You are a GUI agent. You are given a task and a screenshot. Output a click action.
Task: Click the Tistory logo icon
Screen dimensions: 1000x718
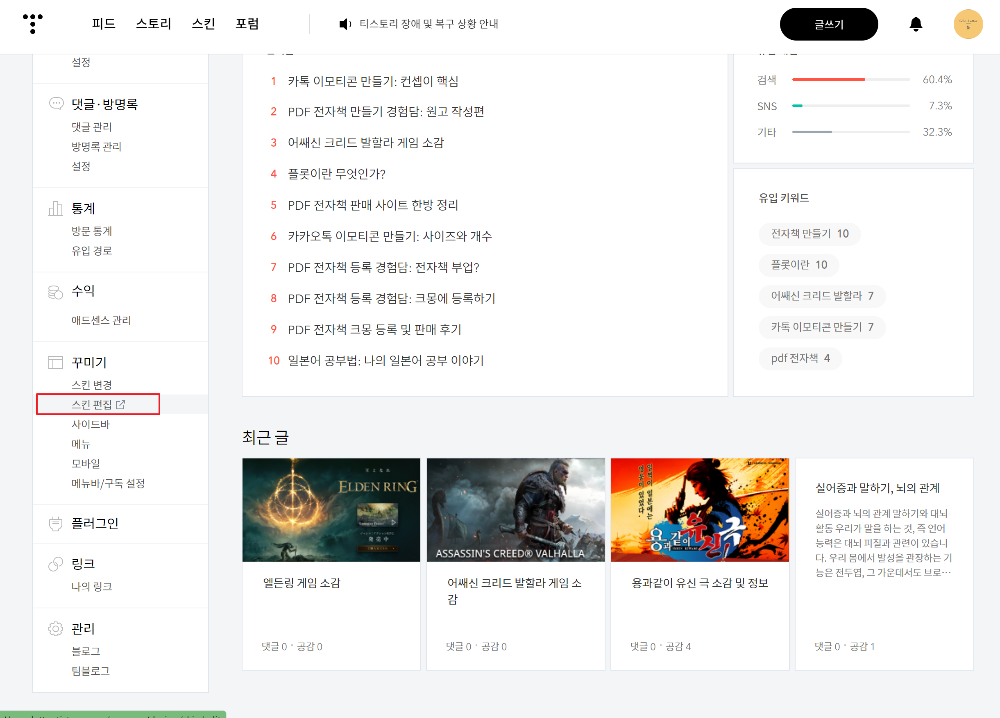33,24
